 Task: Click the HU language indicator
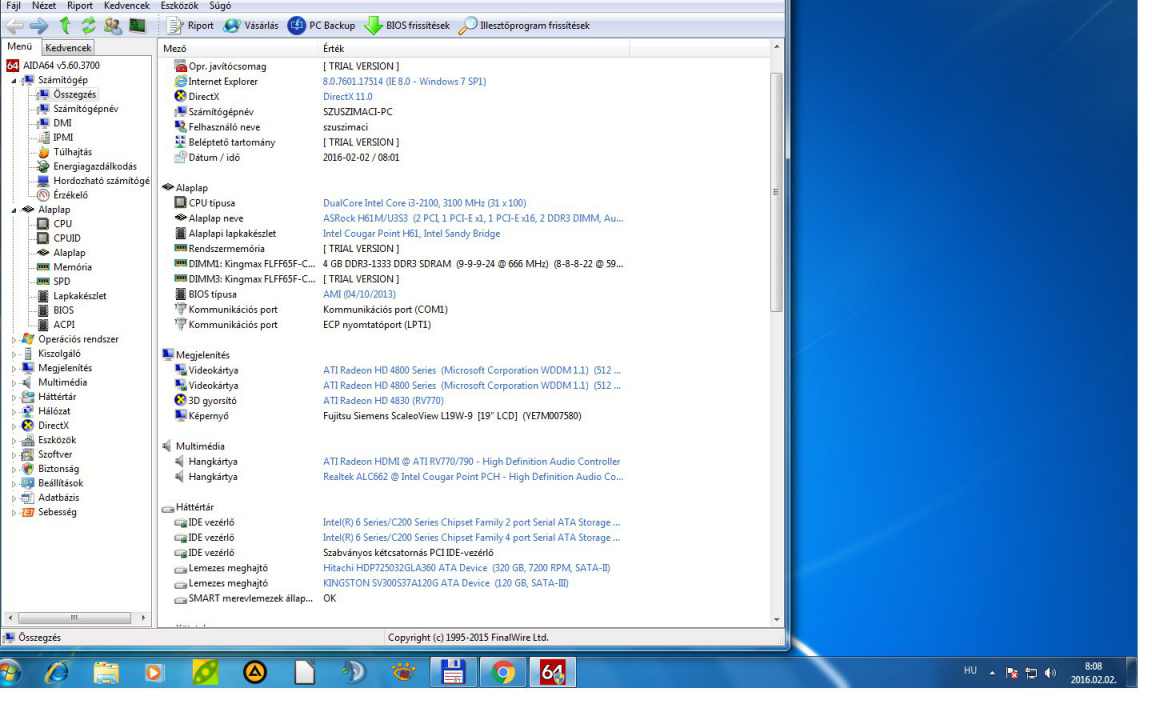coord(970,671)
